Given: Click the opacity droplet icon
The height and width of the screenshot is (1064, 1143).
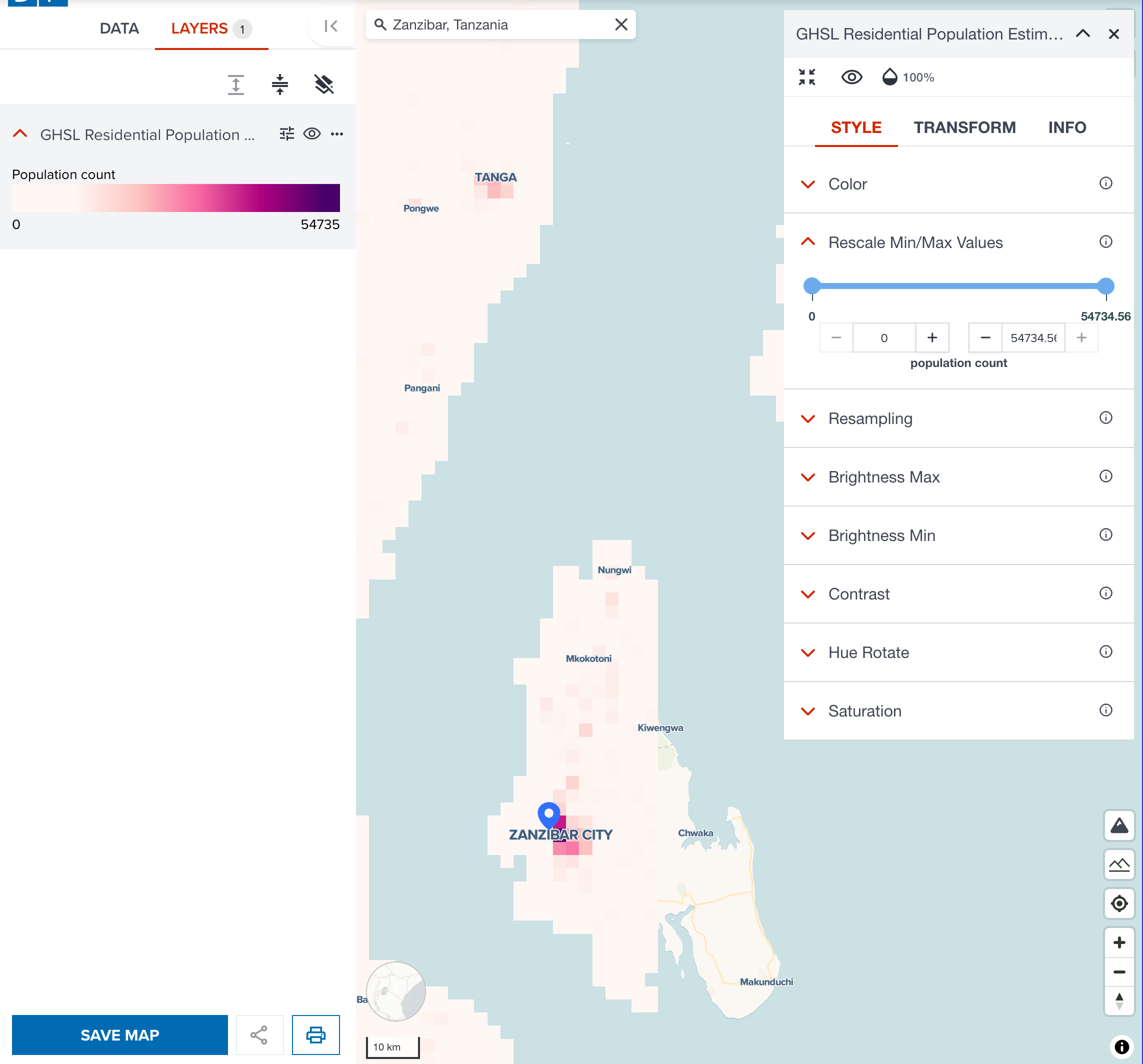Looking at the screenshot, I should pyautogui.click(x=889, y=77).
